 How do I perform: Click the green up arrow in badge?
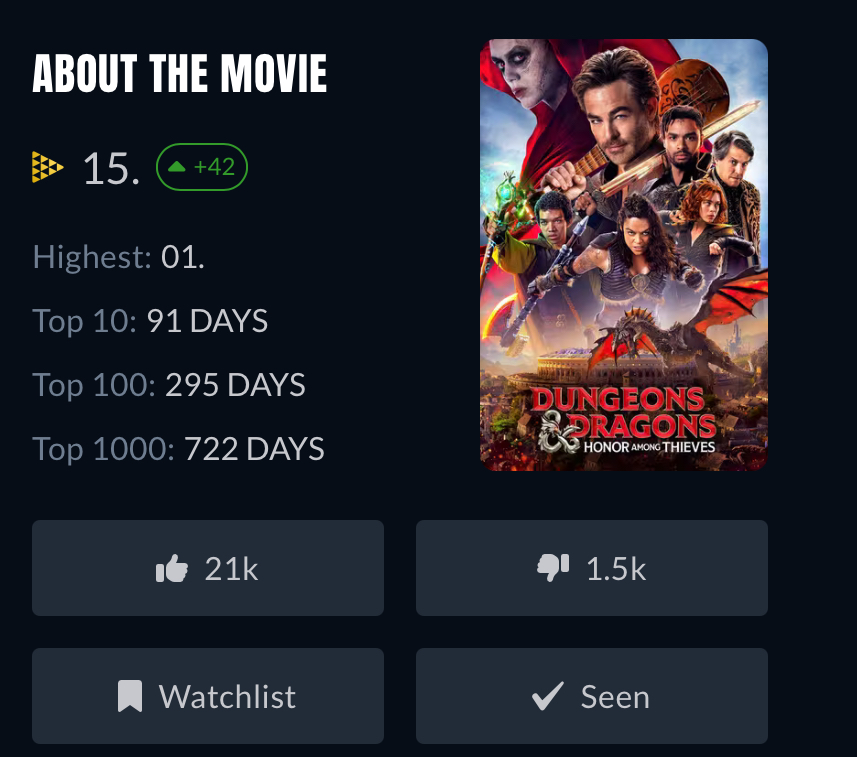pyautogui.click(x=177, y=167)
